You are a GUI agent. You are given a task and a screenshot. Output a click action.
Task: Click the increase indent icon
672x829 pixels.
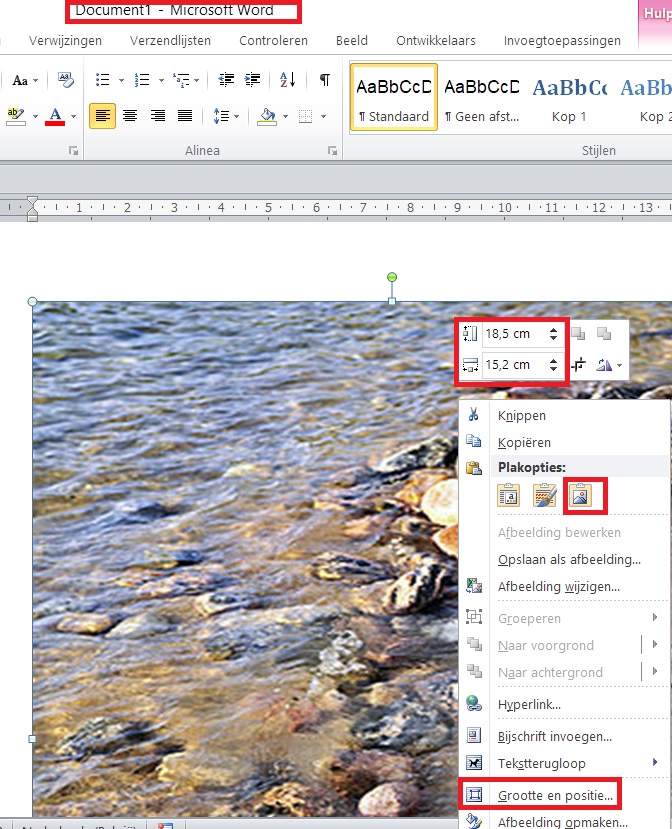[x=252, y=80]
